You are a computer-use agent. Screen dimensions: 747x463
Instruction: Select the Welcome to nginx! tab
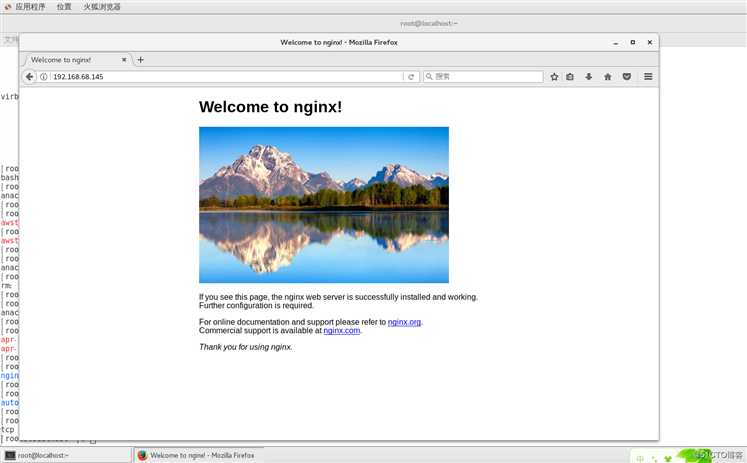tap(76, 60)
